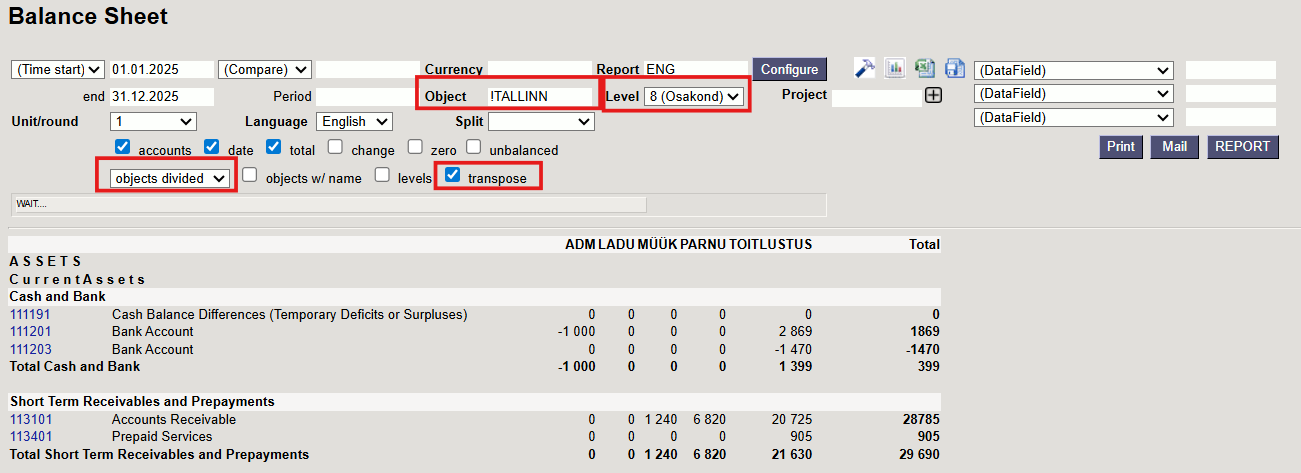This screenshot has height=473, width=1301.
Task: Open account link 111201
Action: tap(30, 332)
